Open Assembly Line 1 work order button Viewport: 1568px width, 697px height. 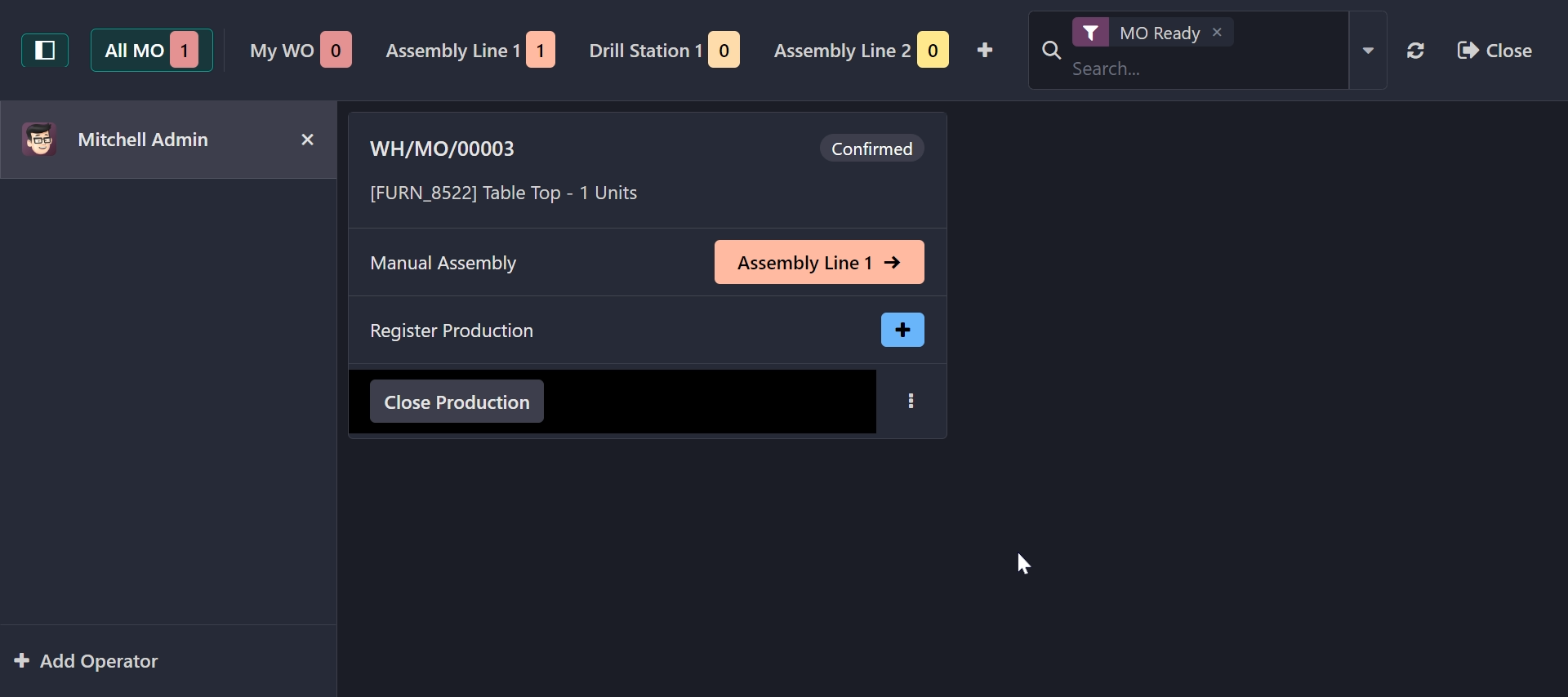818,263
